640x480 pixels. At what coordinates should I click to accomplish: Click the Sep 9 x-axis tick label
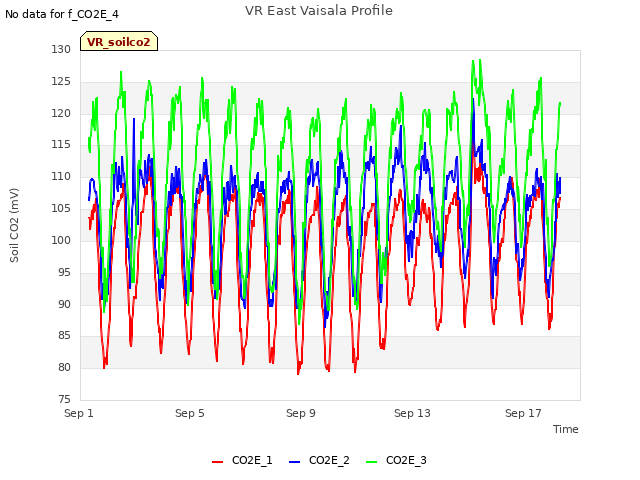[301, 413]
